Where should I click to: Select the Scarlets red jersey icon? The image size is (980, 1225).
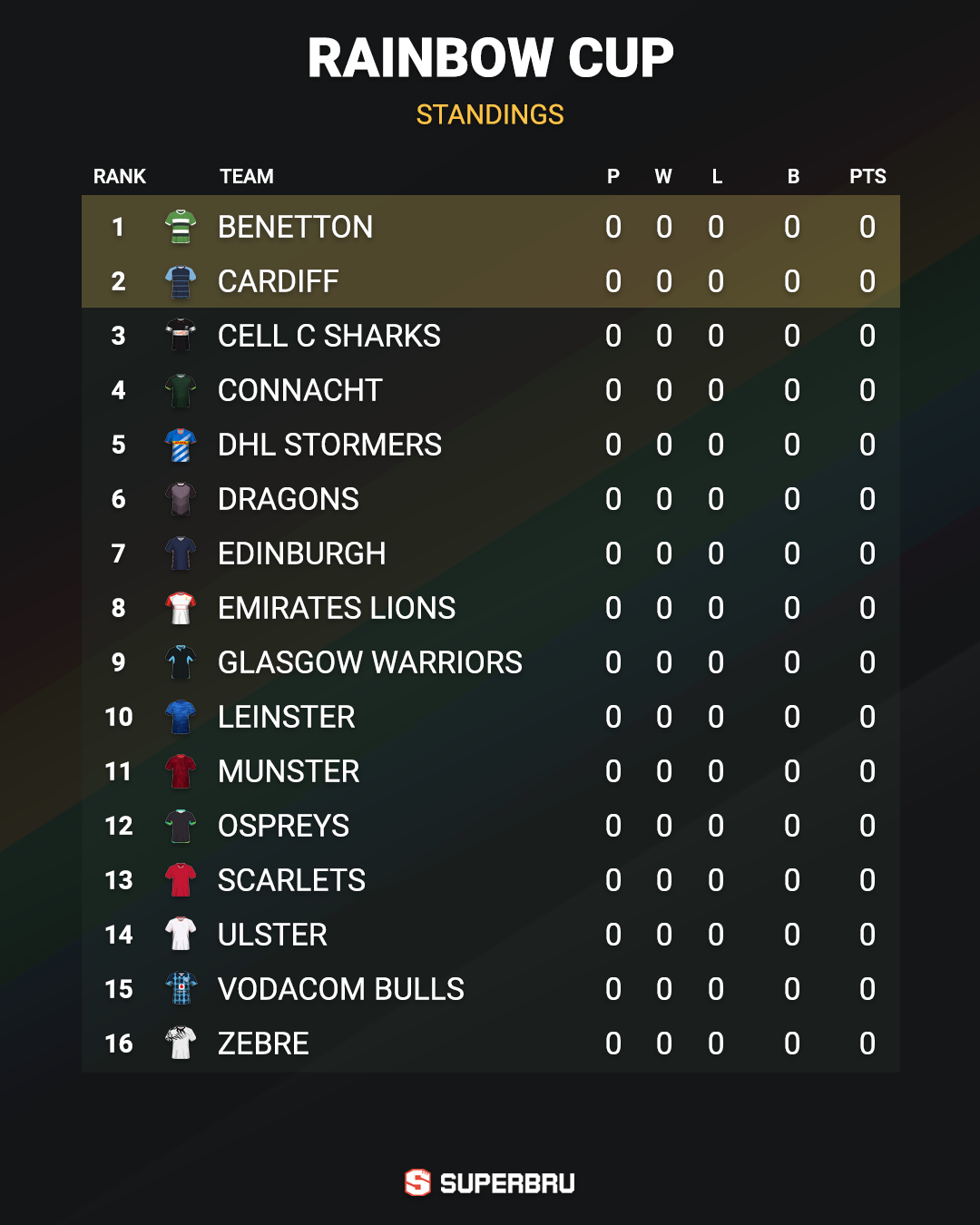coord(181,880)
